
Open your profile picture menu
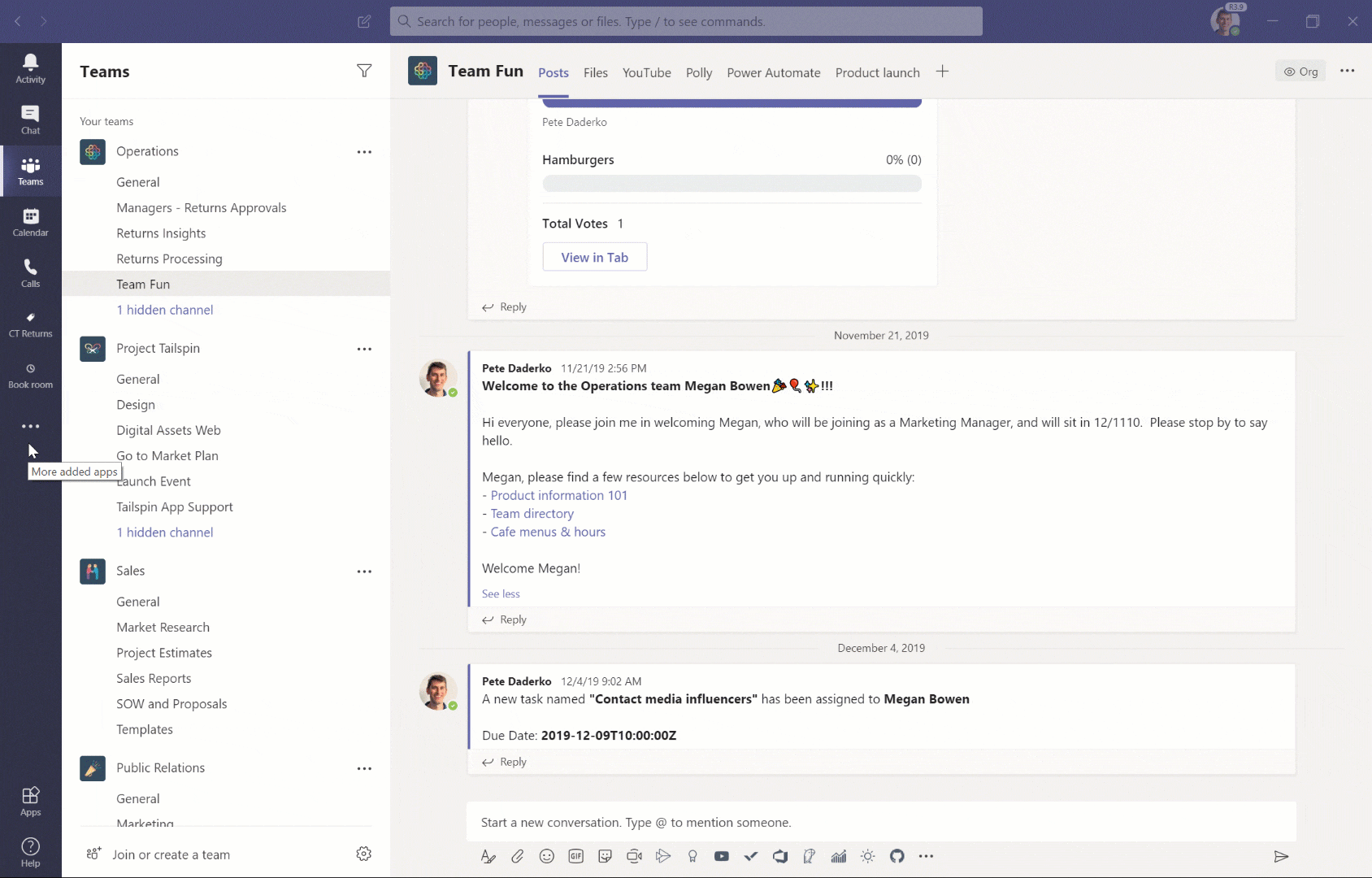[1226, 21]
